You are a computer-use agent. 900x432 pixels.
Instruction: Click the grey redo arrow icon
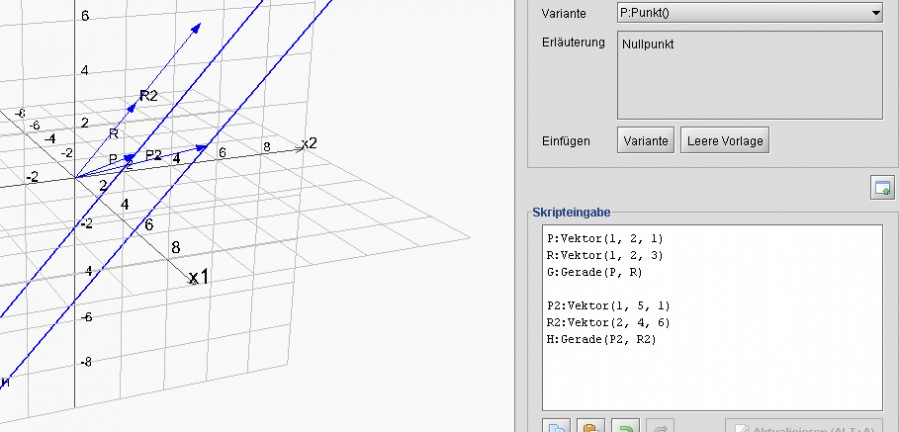click(x=659, y=426)
